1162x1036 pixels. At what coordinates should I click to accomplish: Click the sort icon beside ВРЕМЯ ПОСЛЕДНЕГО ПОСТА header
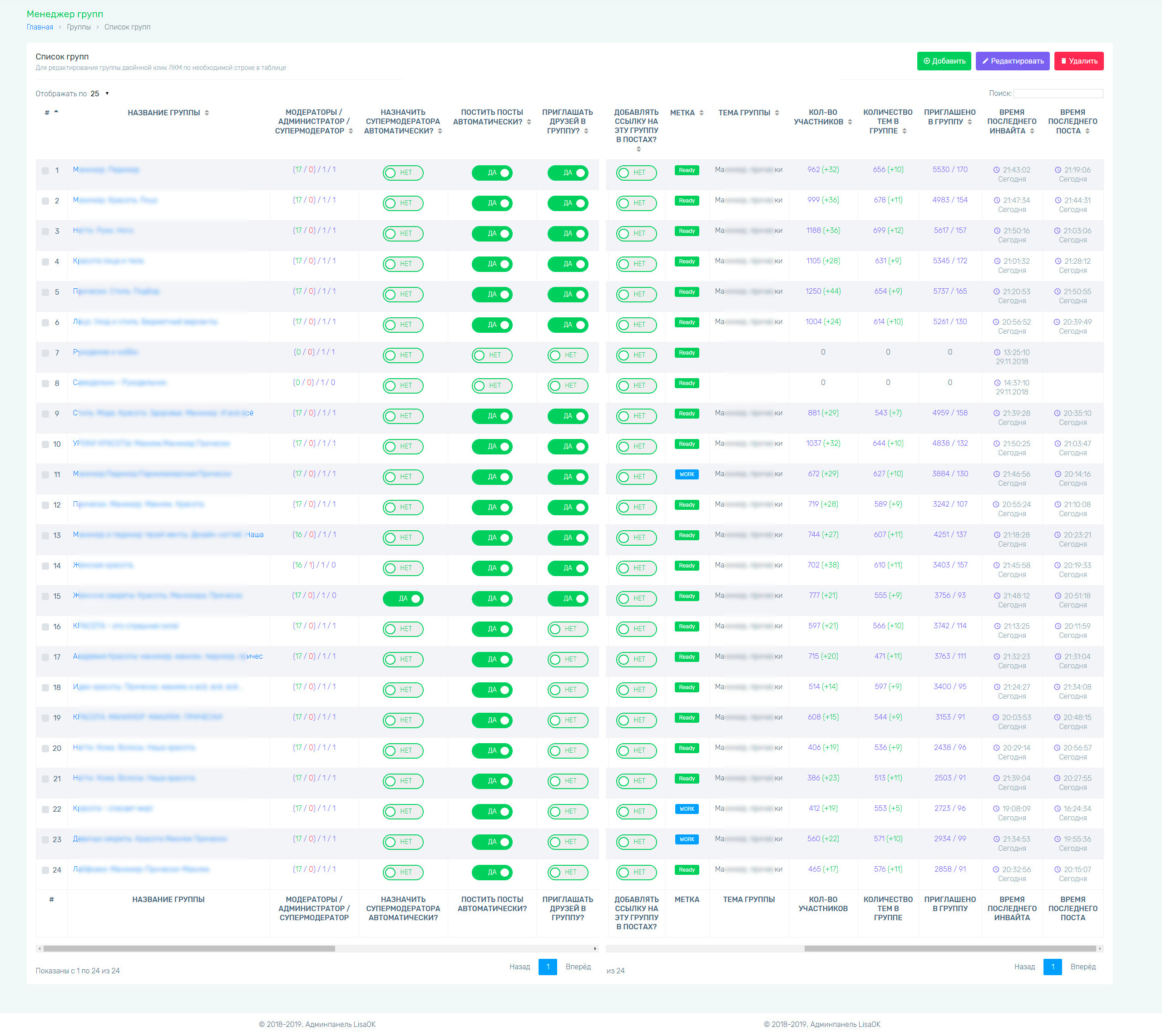[1087, 131]
